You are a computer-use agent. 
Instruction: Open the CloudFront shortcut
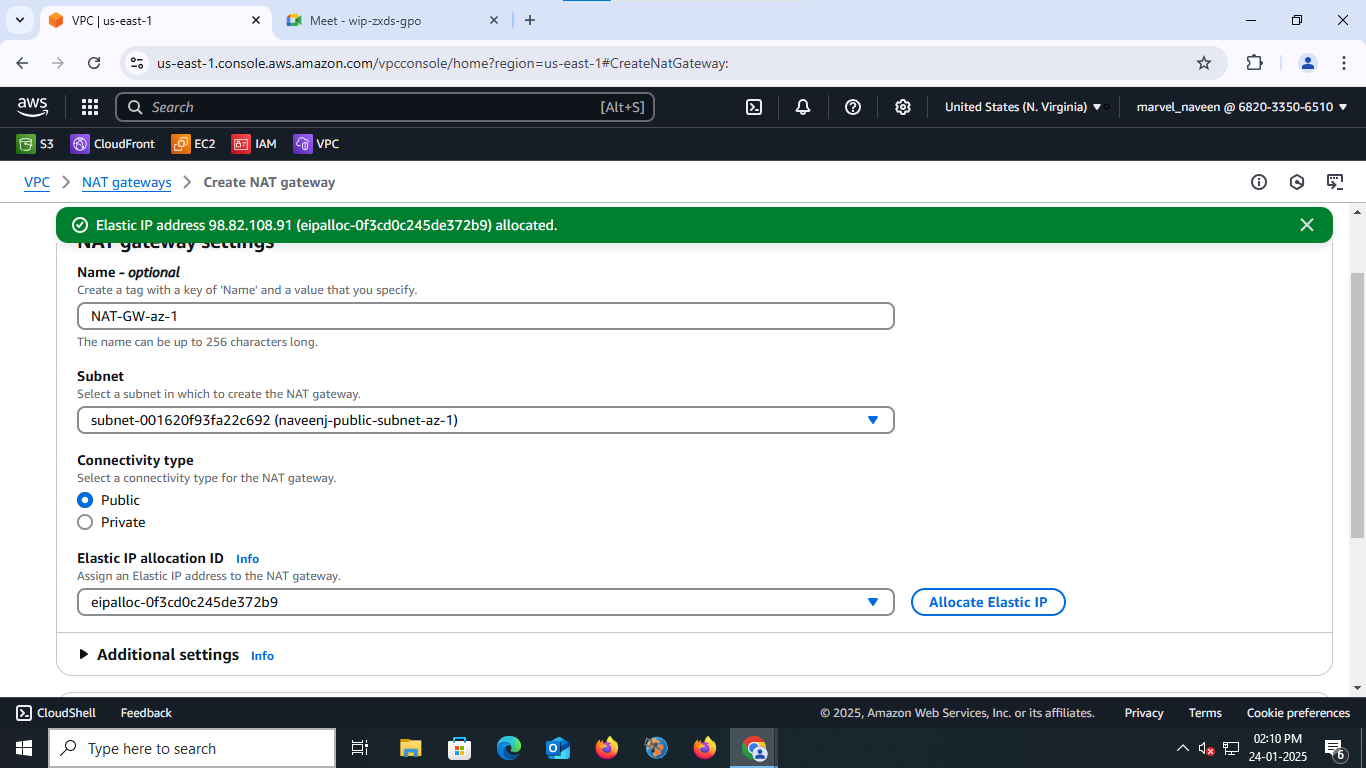pos(113,144)
